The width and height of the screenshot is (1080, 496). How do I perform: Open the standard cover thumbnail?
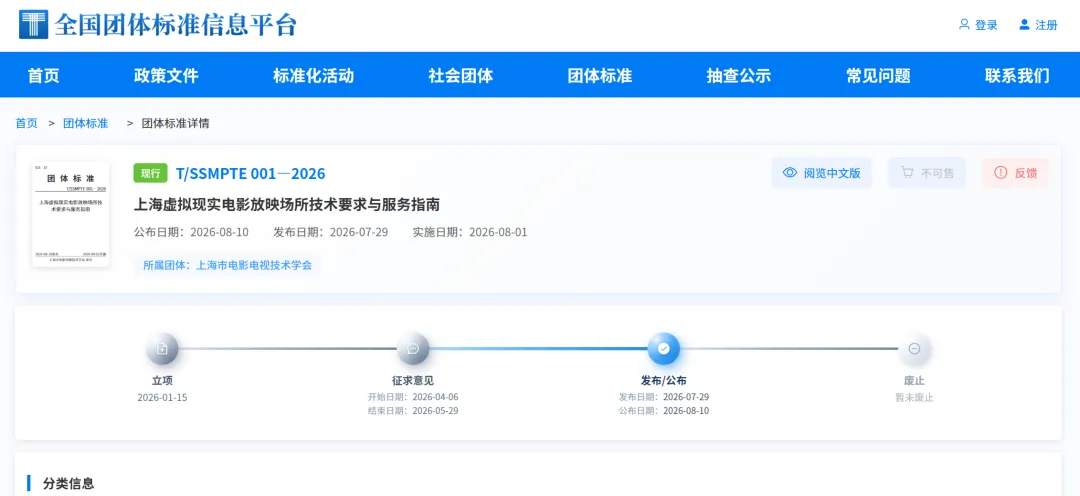click(x=70, y=214)
